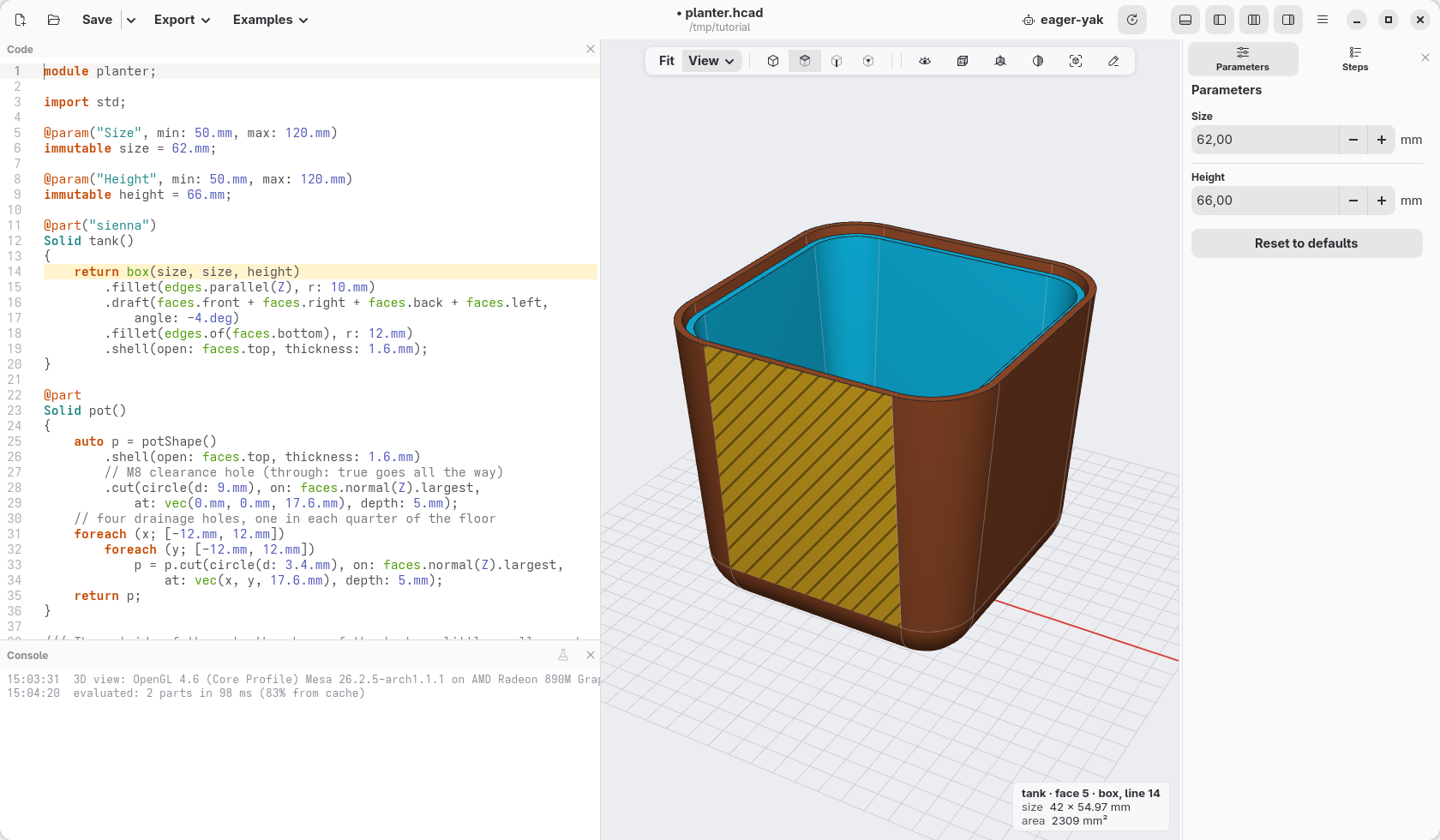Viewport: 1440px width, 840px height.
Task: Open a file with the folder icon
Action: (x=53, y=20)
